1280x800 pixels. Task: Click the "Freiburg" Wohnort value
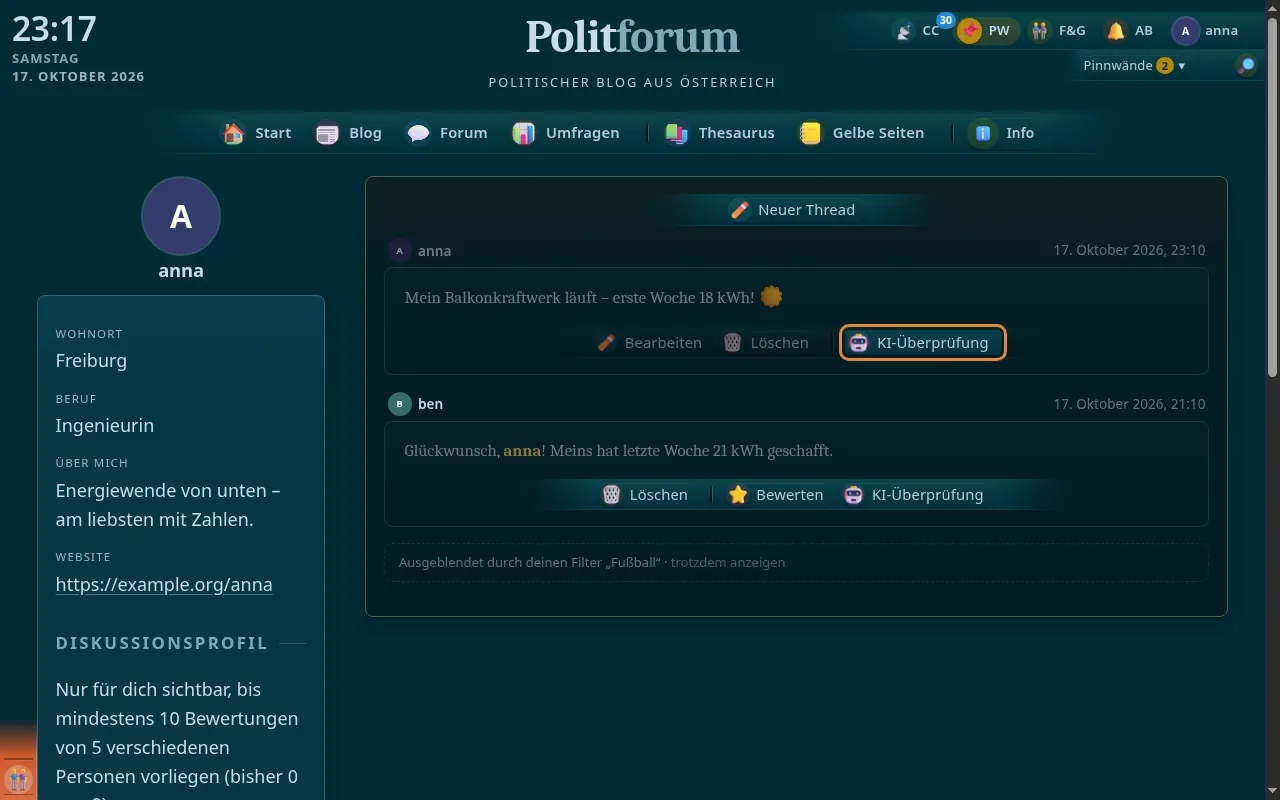coord(91,361)
